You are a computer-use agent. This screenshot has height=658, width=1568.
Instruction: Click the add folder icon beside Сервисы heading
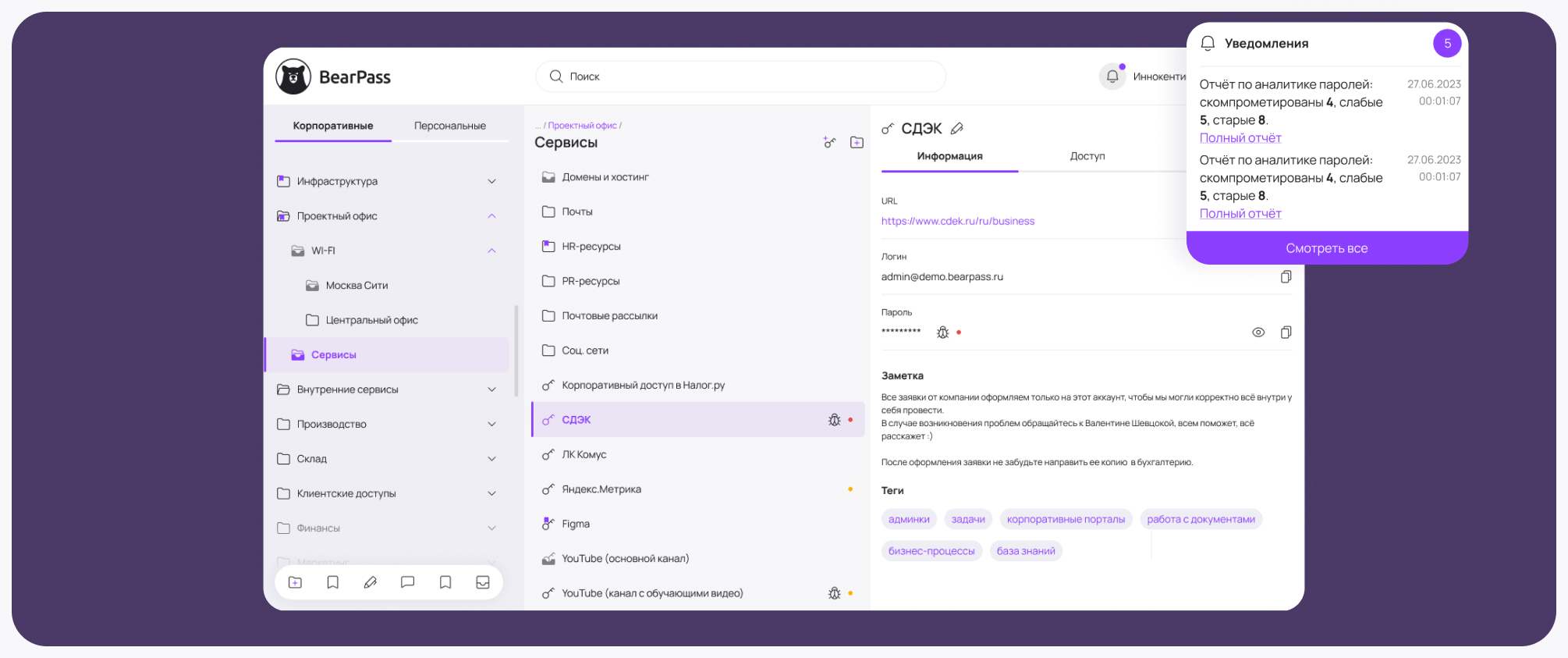tap(857, 142)
